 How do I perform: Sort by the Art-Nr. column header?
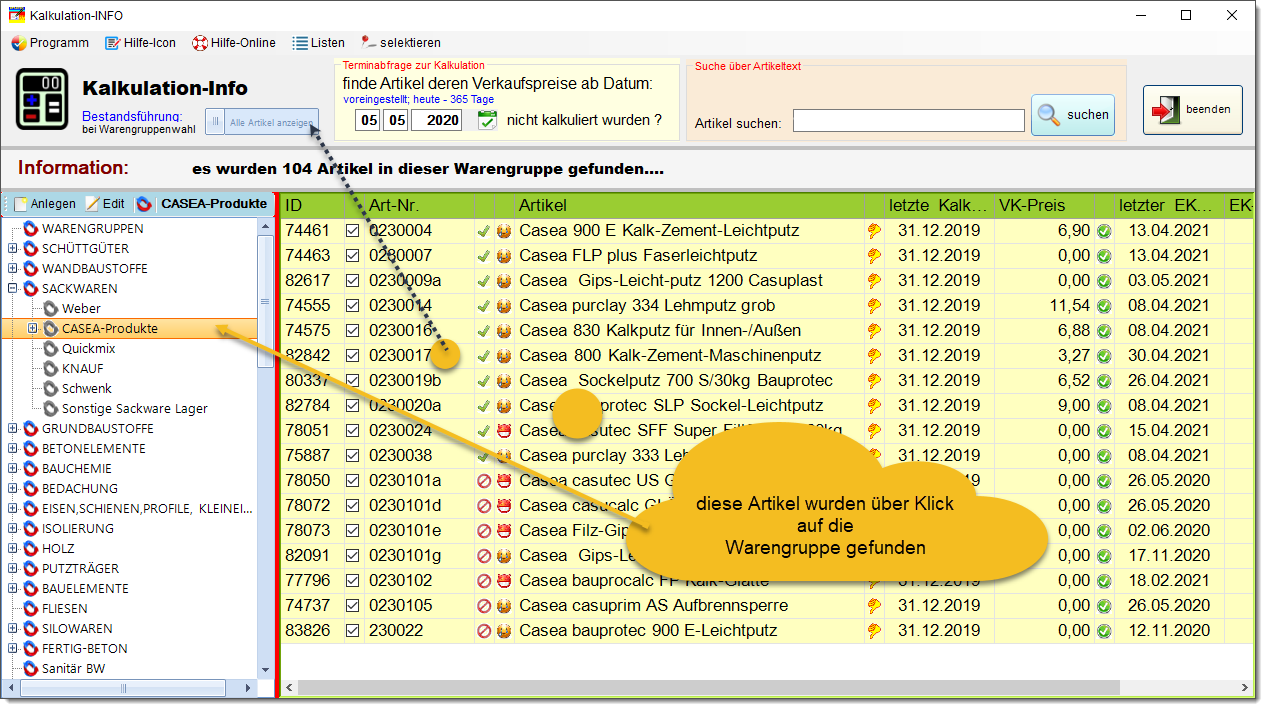(418, 206)
